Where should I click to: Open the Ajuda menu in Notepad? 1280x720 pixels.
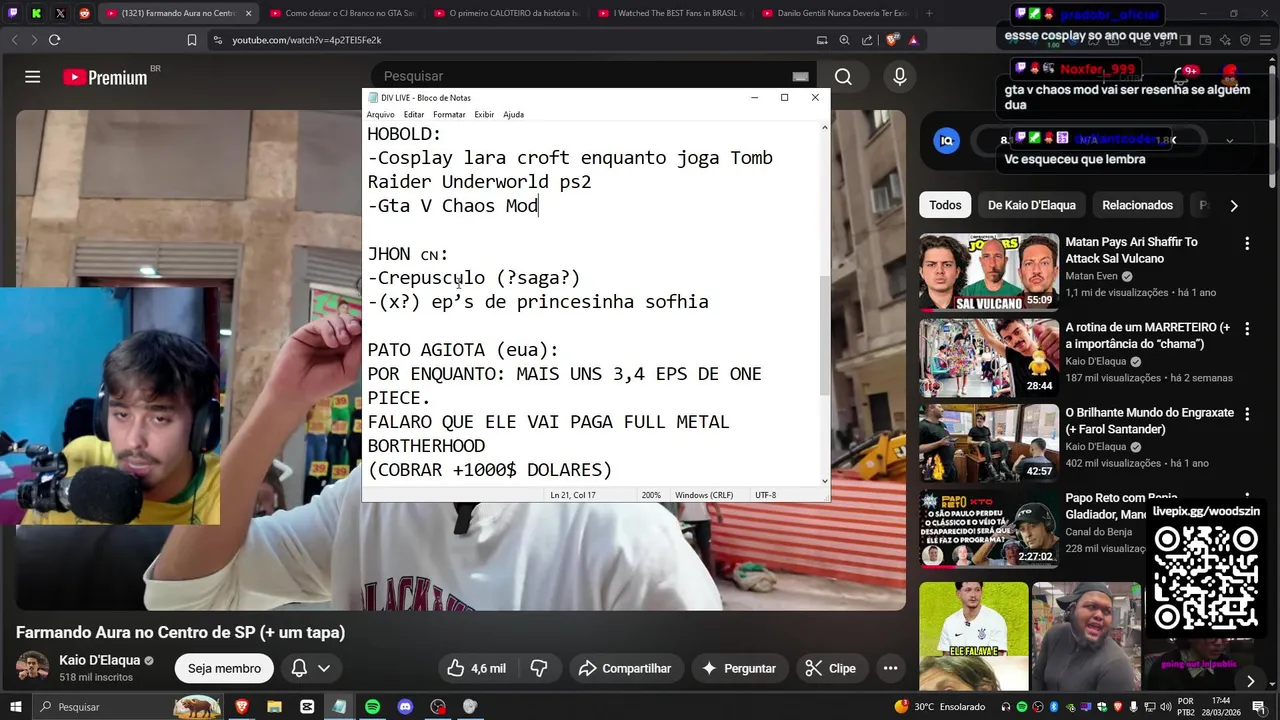513,115
